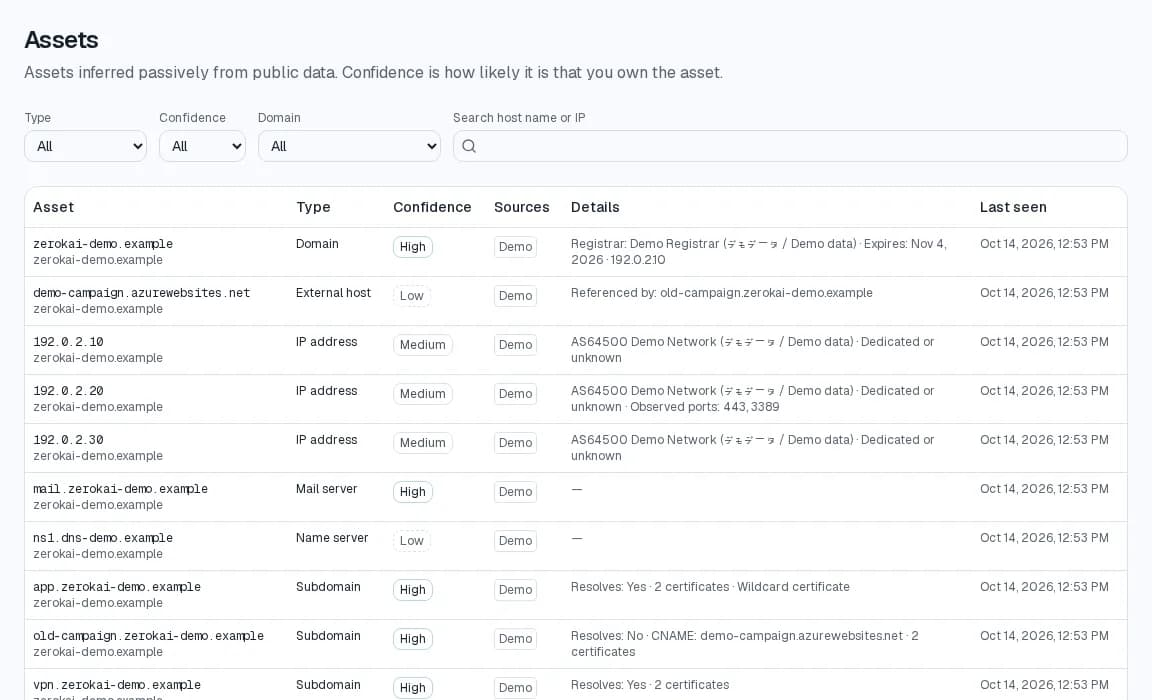The height and width of the screenshot is (700, 1152).
Task: Click High badge for mail server row
Action: [413, 491]
